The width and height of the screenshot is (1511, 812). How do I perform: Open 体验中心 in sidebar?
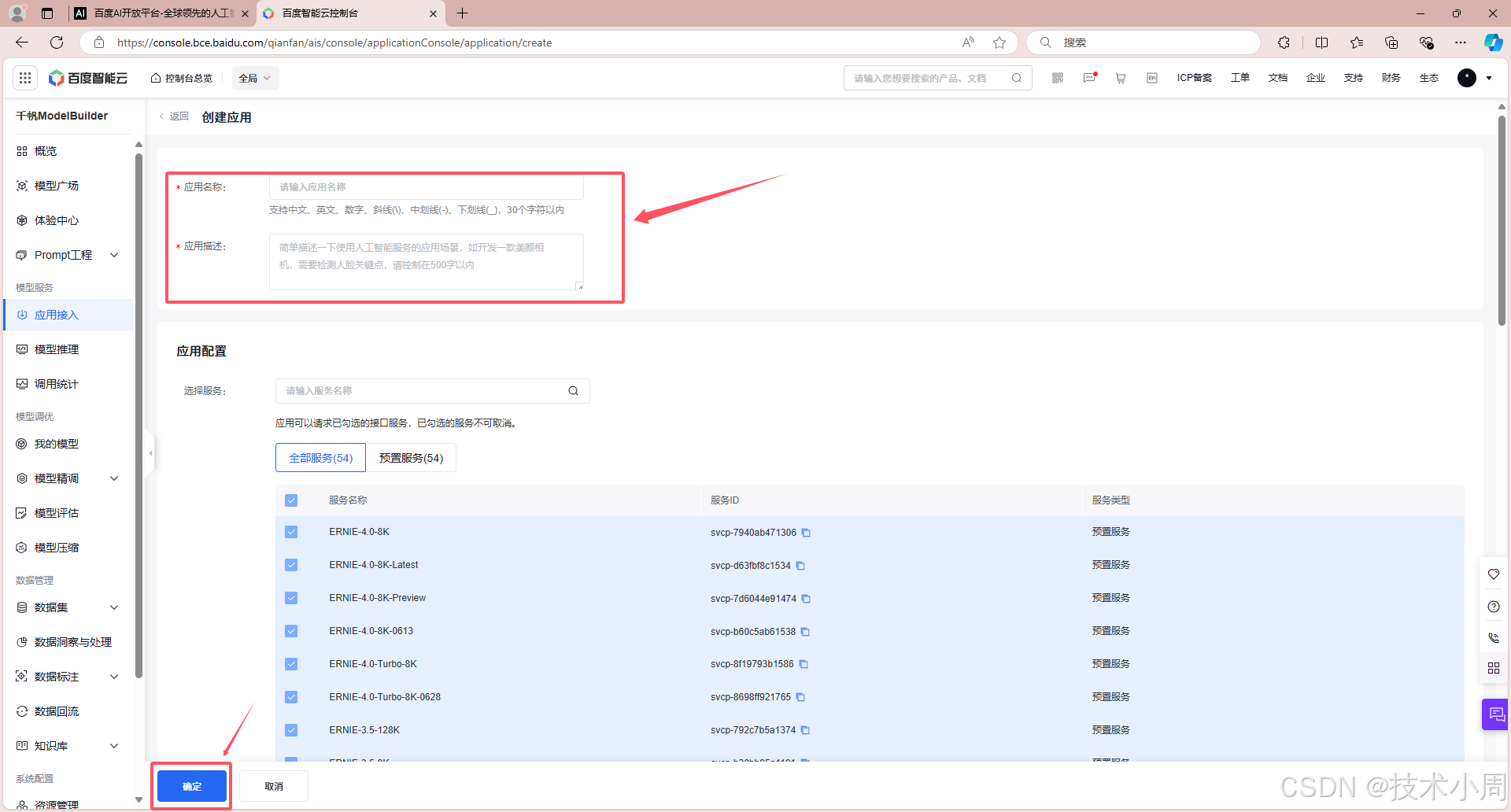[x=57, y=220]
